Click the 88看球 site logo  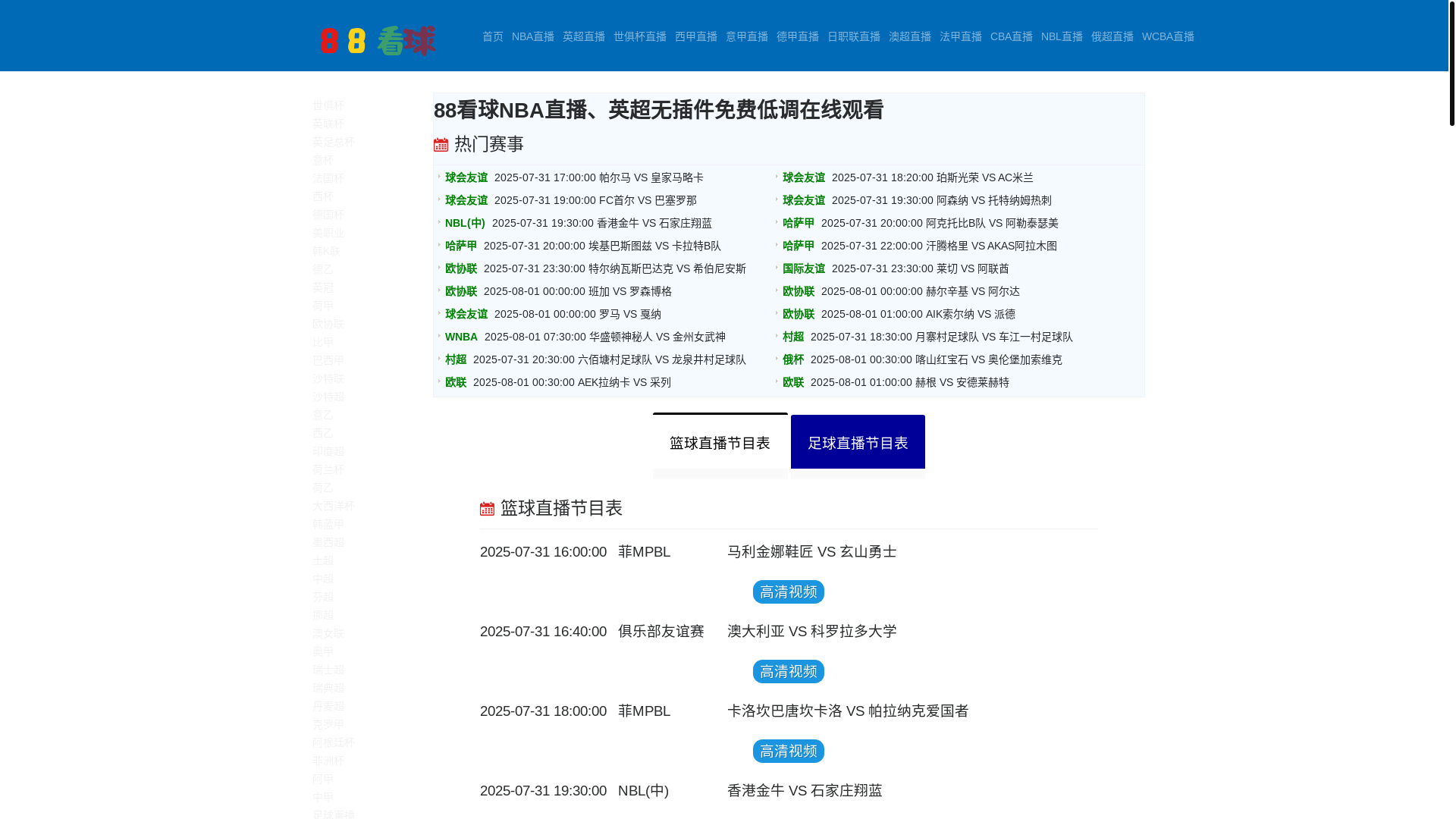377,40
